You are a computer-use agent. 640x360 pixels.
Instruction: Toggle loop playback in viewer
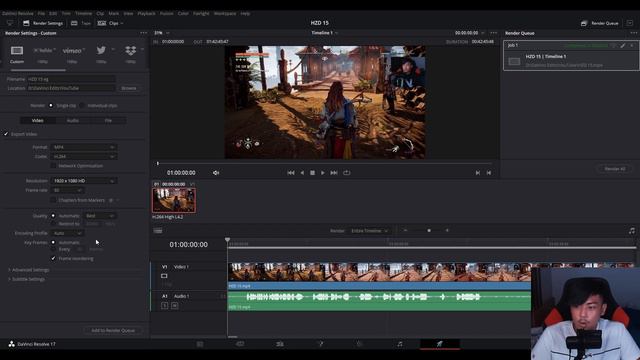347,173
